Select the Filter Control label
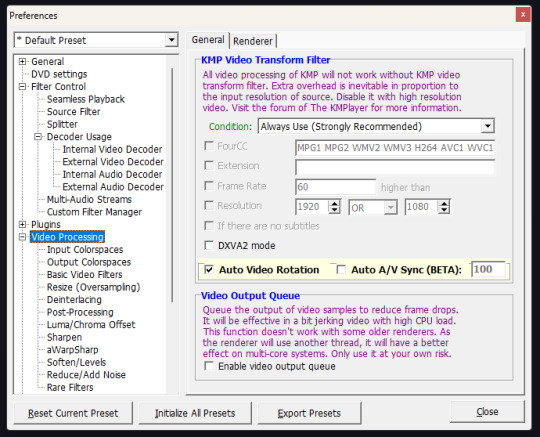540x437 pixels. [x=59, y=86]
